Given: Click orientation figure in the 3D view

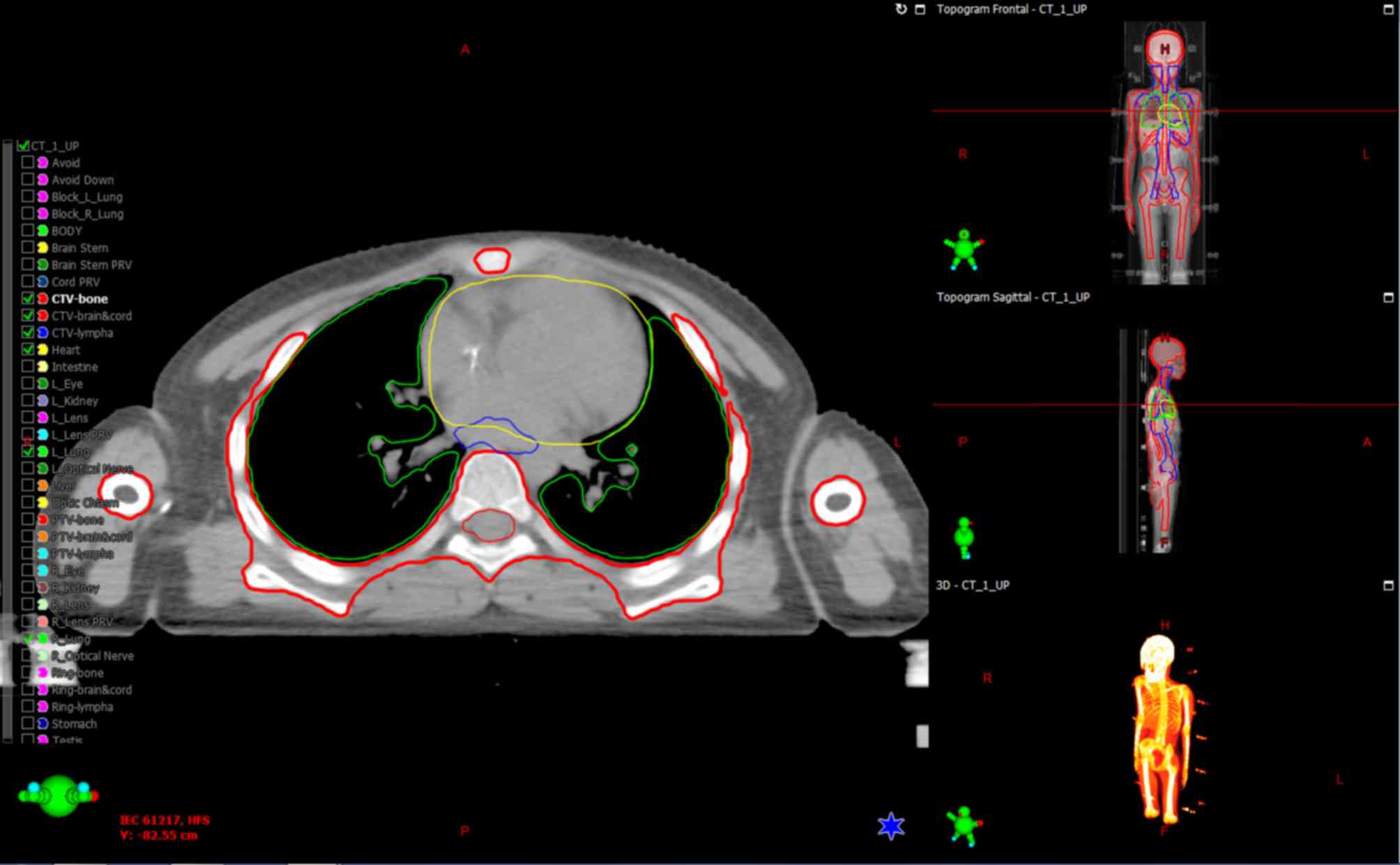Looking at the screenshot, I should [x=964, y=825].
